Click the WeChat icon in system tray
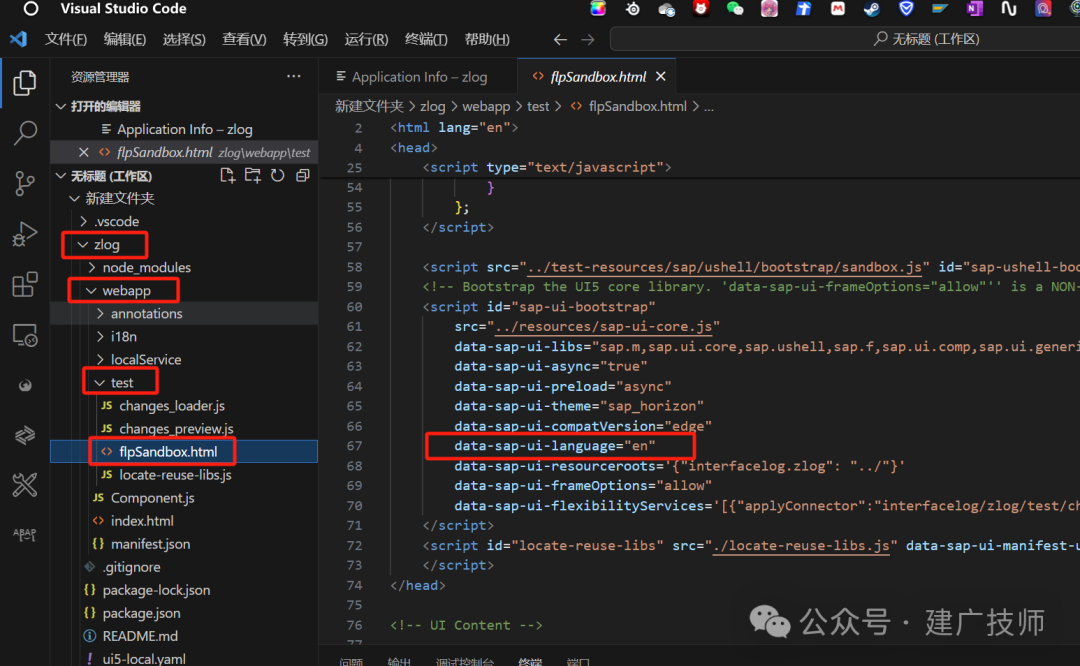Image resolution: width=1080 pixels, height=666 pixels. pos(735,8)
